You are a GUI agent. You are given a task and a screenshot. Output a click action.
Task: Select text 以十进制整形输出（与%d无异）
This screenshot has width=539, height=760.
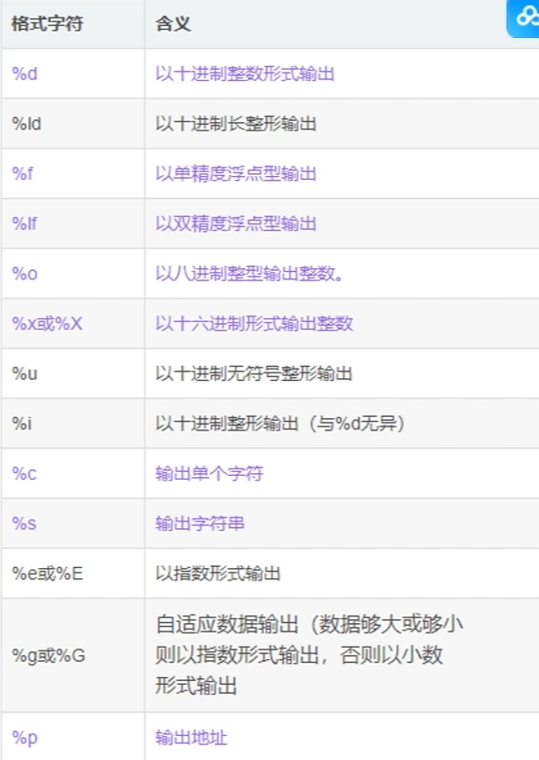(x=280, y=424)
